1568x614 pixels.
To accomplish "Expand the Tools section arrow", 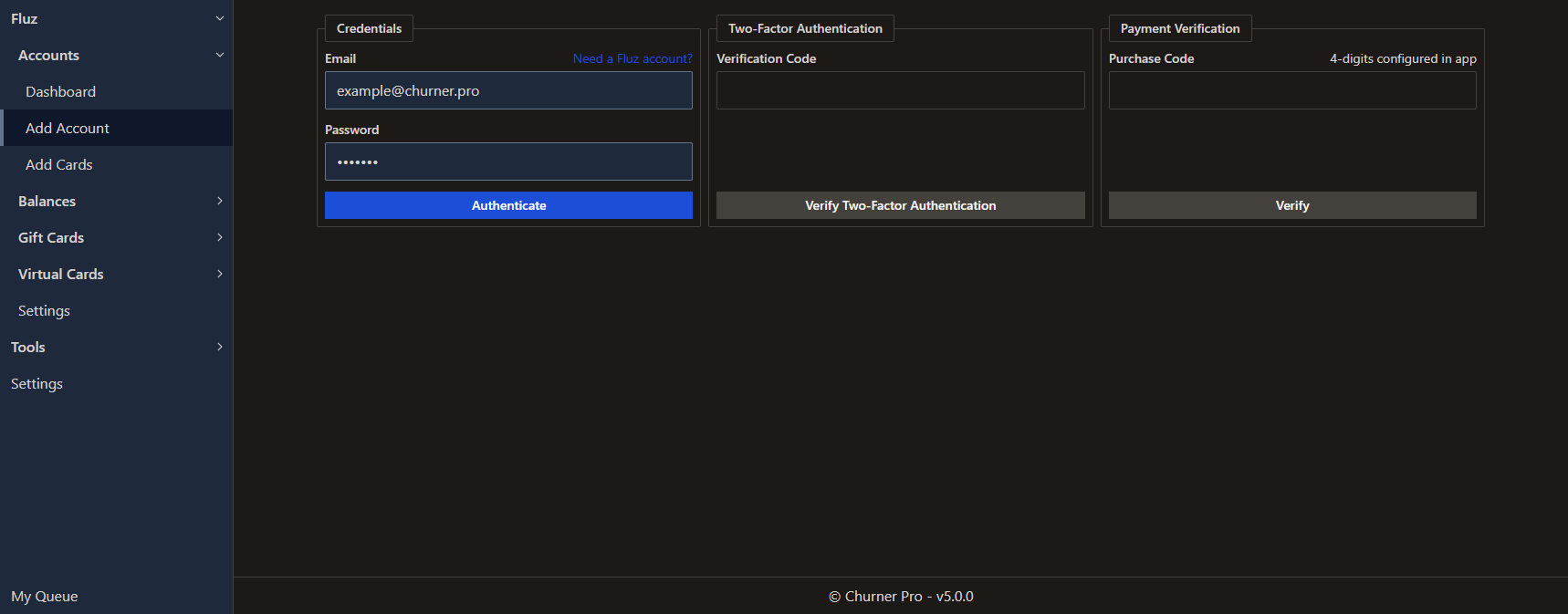I will click(219, 347).
